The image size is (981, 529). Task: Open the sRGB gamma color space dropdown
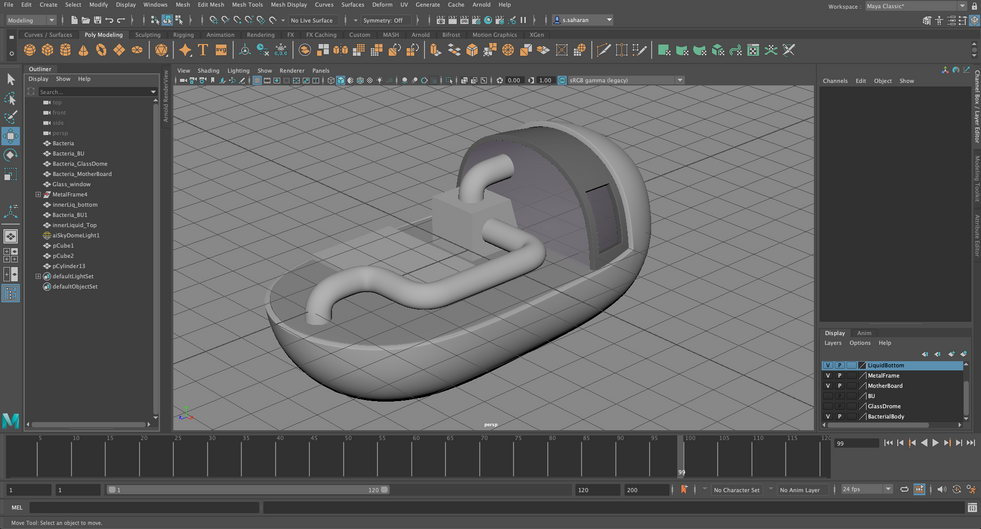click(625, 80)
